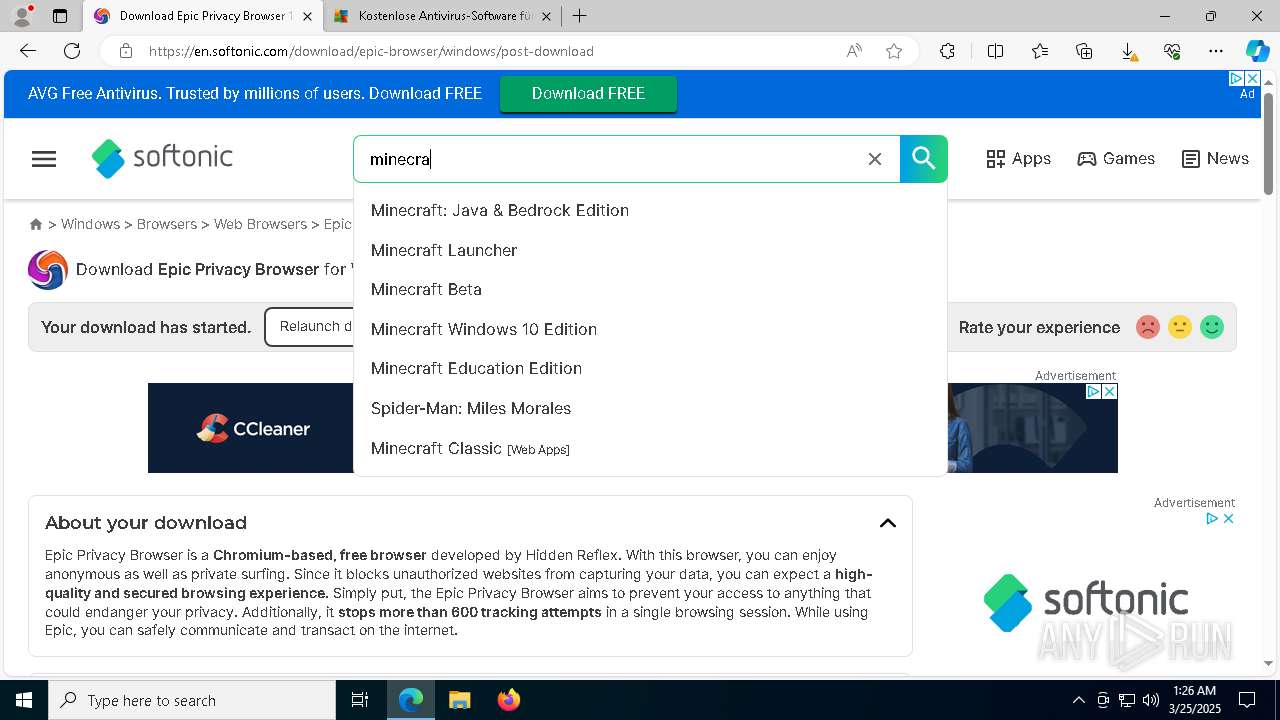
Task: Clear the search field with the X icon
Action: tap(875, 159)
